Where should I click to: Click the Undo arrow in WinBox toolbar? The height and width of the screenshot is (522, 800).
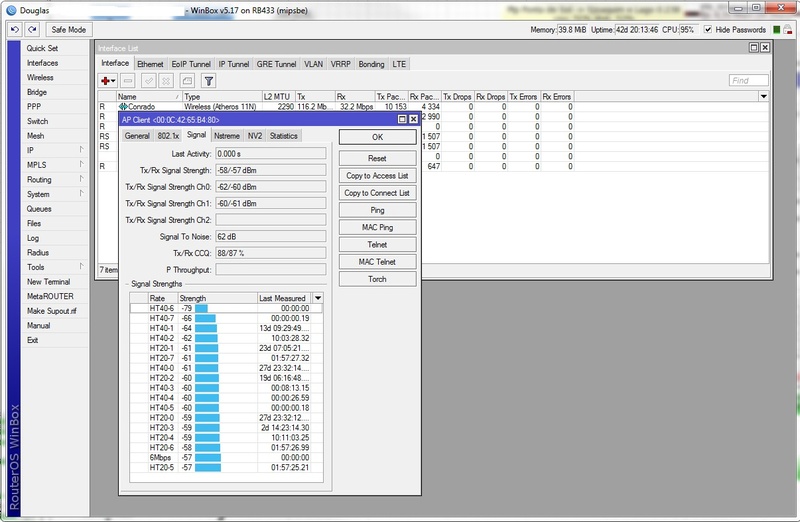[14, 30]
